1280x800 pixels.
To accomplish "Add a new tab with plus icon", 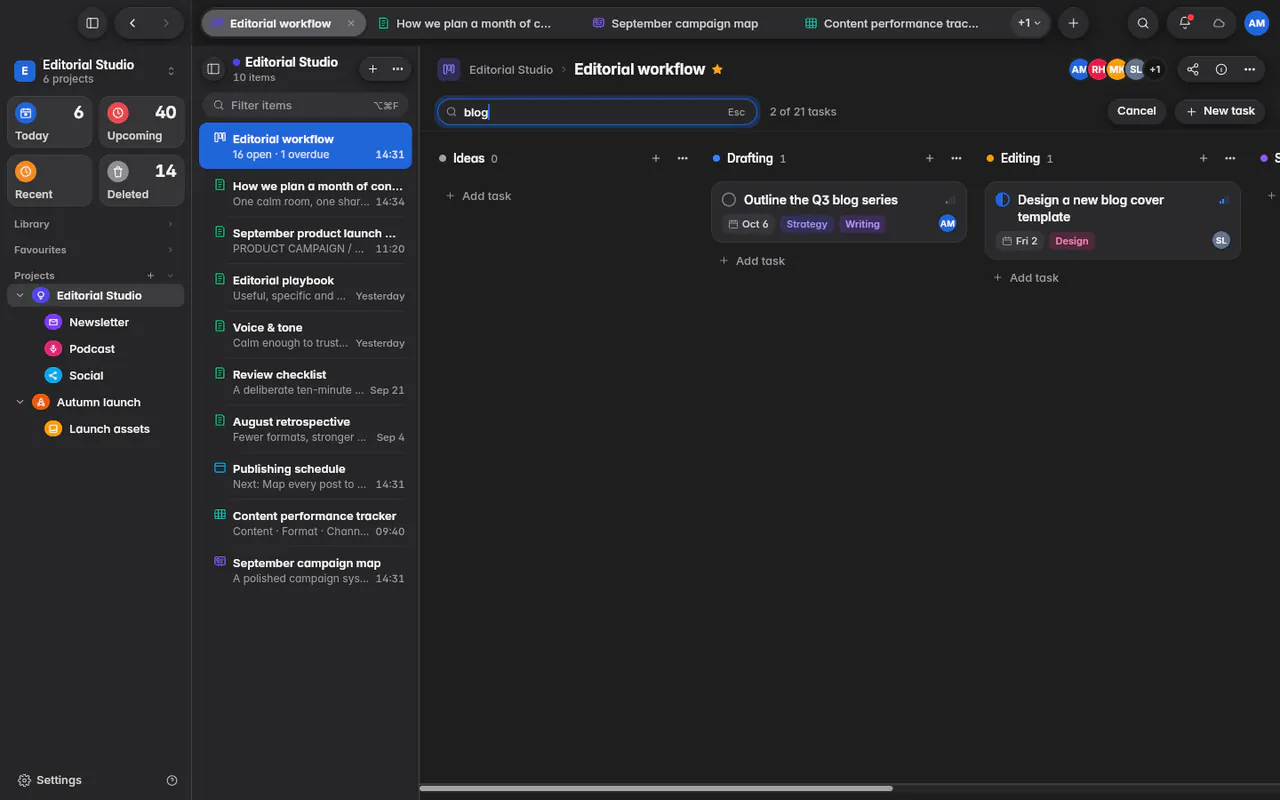I will coord(1073,23).
